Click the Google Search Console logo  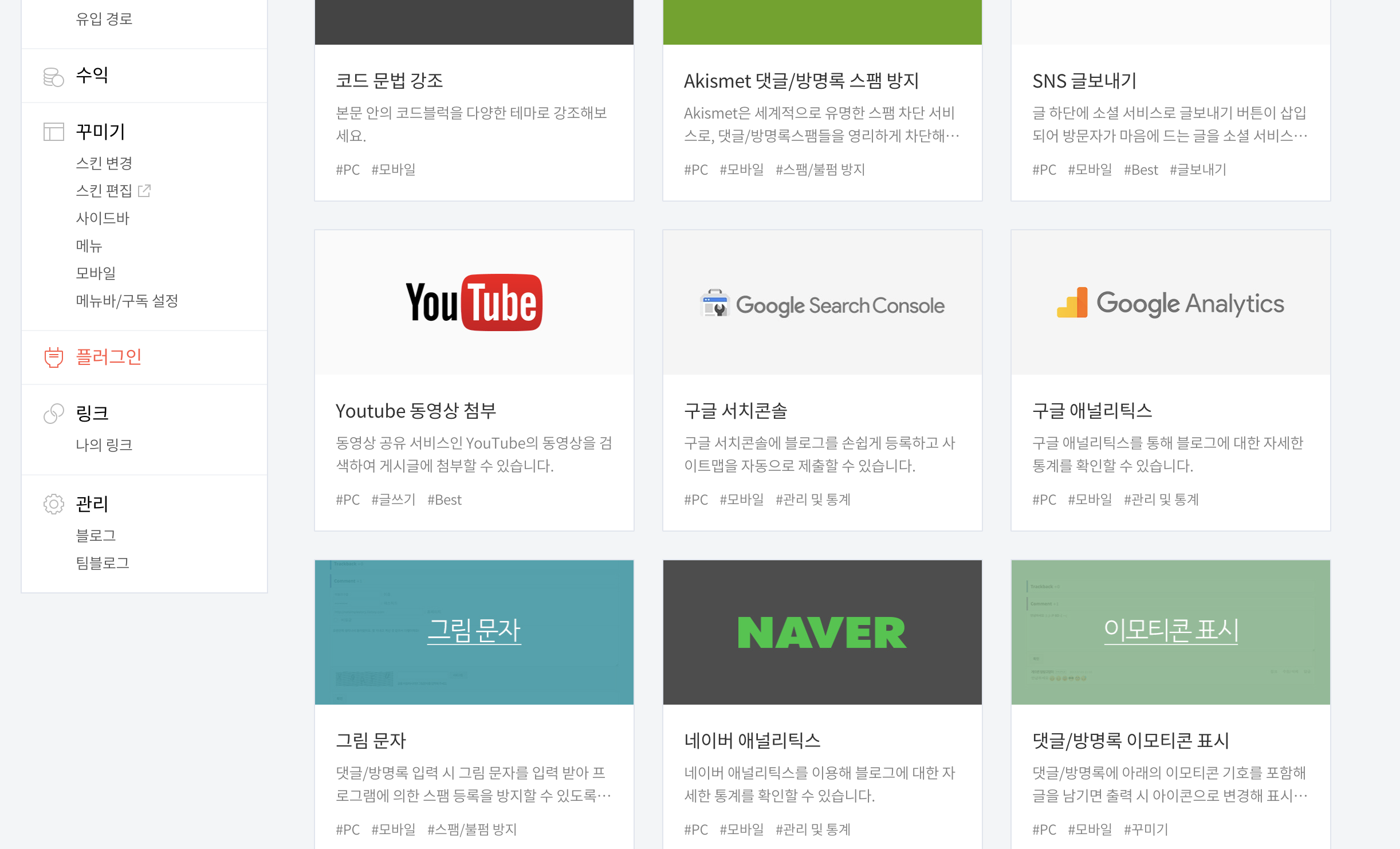tap(822, 304)
